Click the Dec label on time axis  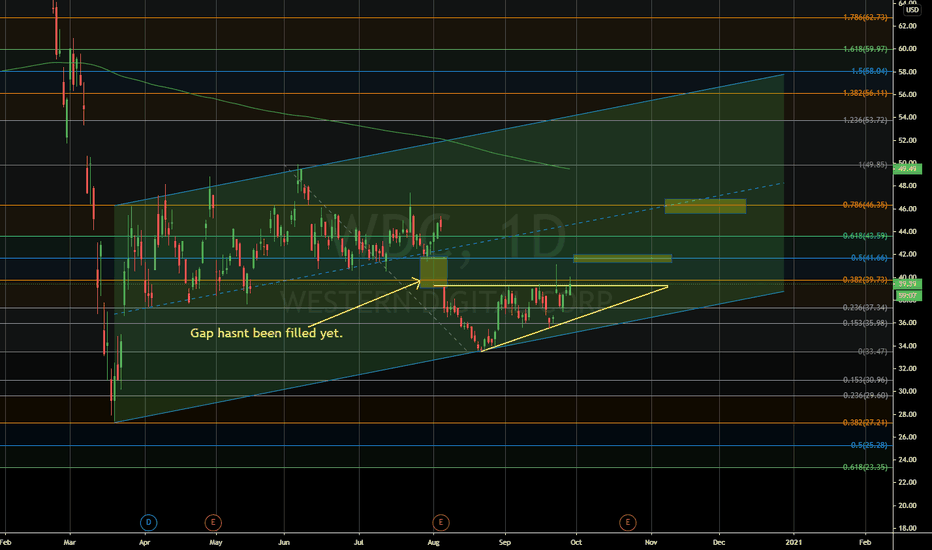point(719,542)
